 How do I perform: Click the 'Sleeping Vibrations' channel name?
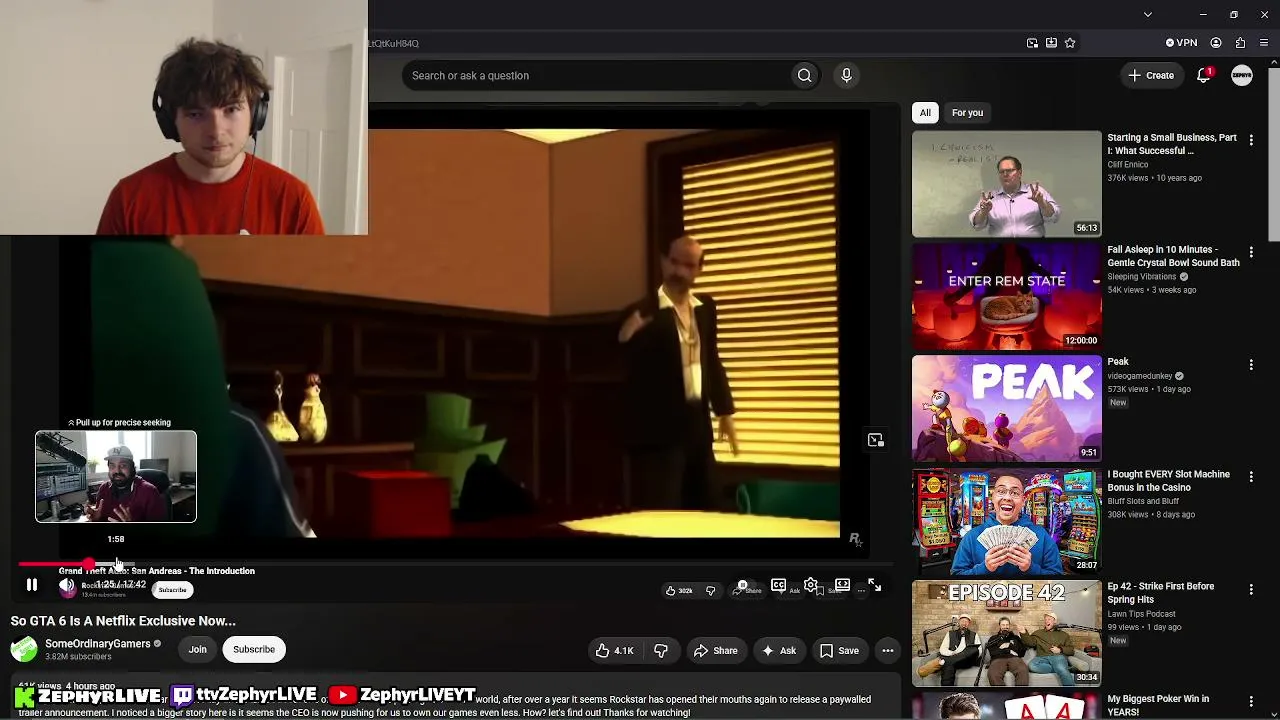[1142, 277]
